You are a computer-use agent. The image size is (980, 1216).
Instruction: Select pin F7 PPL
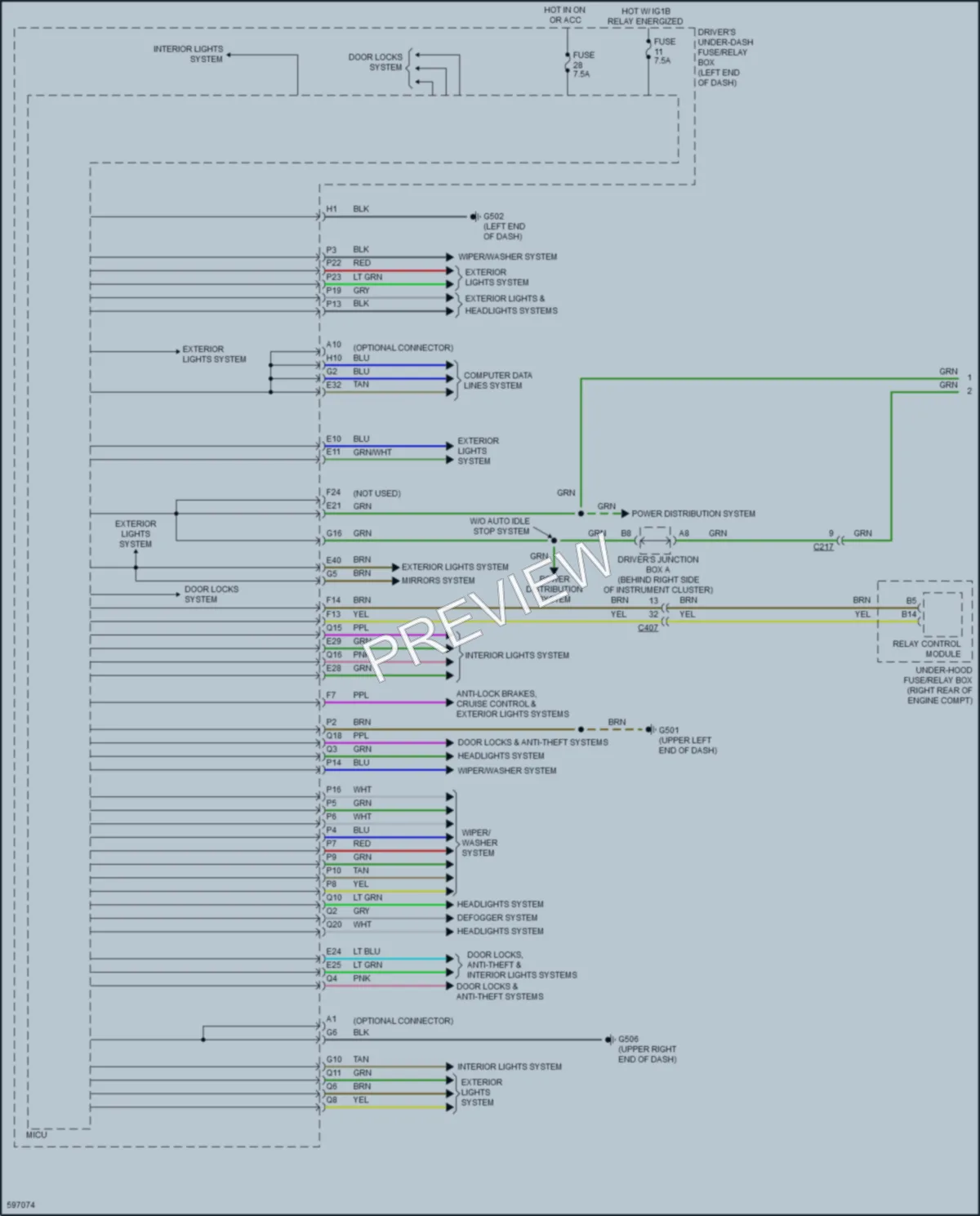click(x=347, y=695)
